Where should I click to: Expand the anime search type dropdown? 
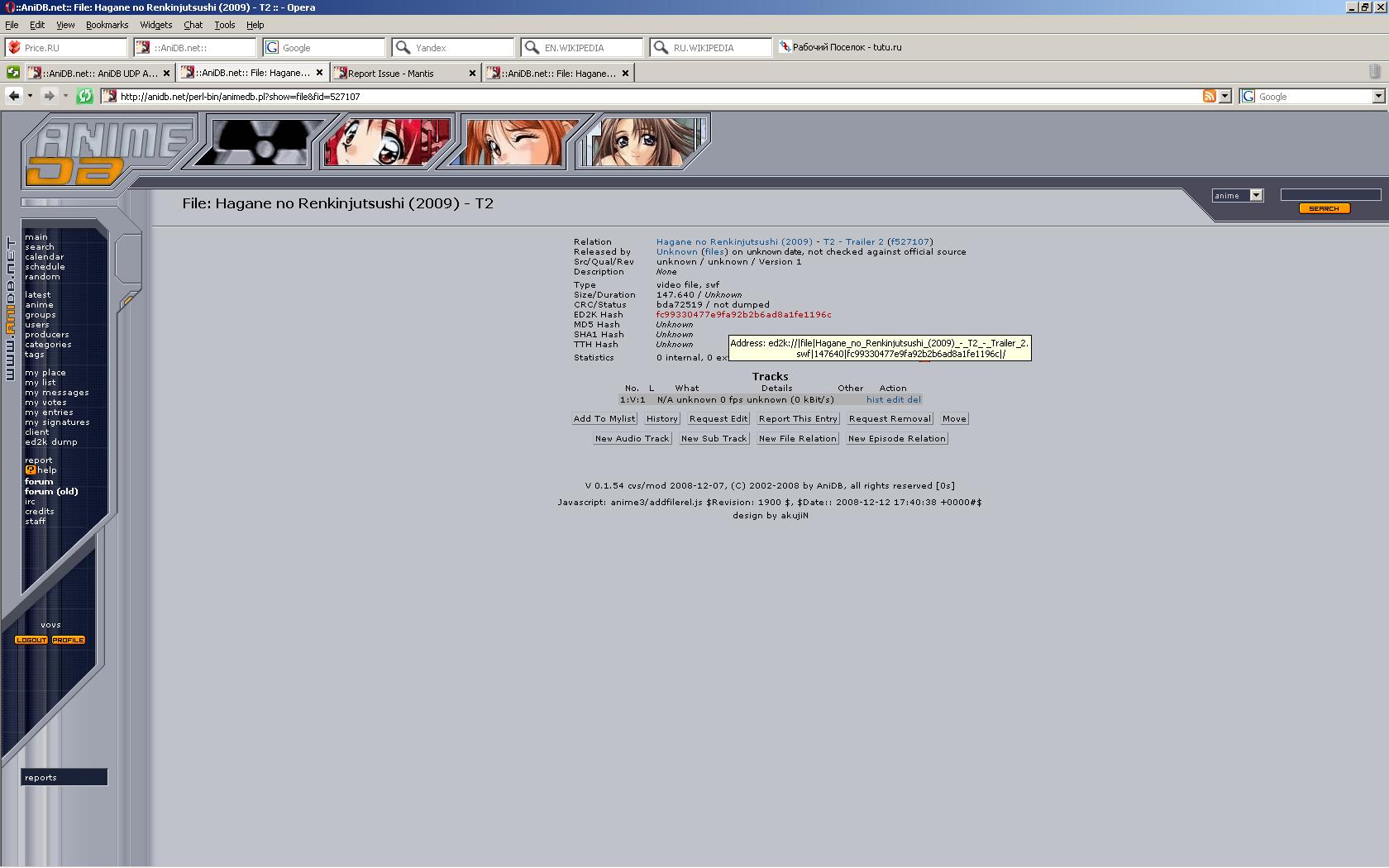[x=1256, y=196]
